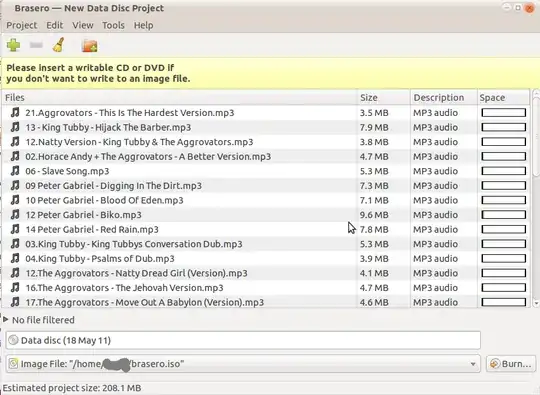Click the space bar in Psalms of Dub row
The height and width of the screenshot is (395, 540).
click(x=503, y=258)
